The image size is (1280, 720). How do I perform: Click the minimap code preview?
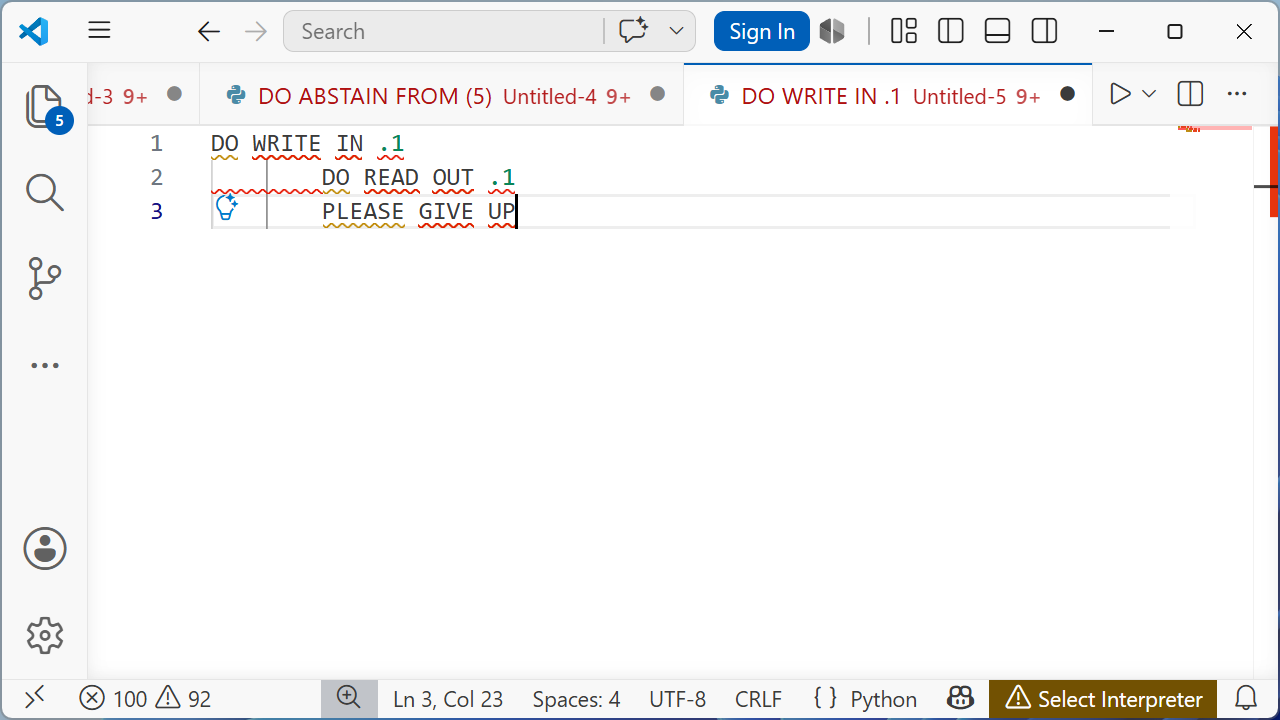click(x=1215, y=128)
